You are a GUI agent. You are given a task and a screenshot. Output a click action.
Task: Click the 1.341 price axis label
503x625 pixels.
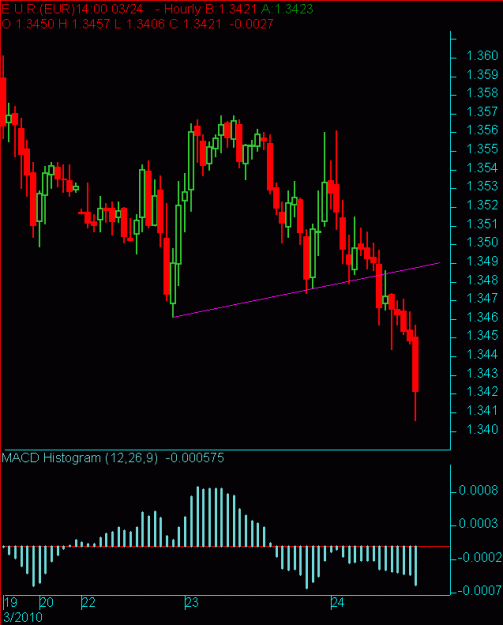pos(482,411)
